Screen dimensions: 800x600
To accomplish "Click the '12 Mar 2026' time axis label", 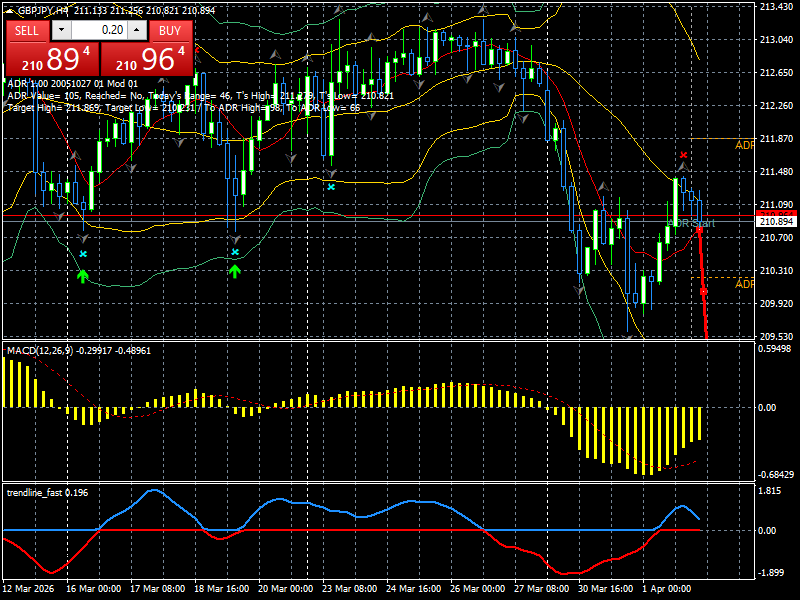I will pos(29,589).
